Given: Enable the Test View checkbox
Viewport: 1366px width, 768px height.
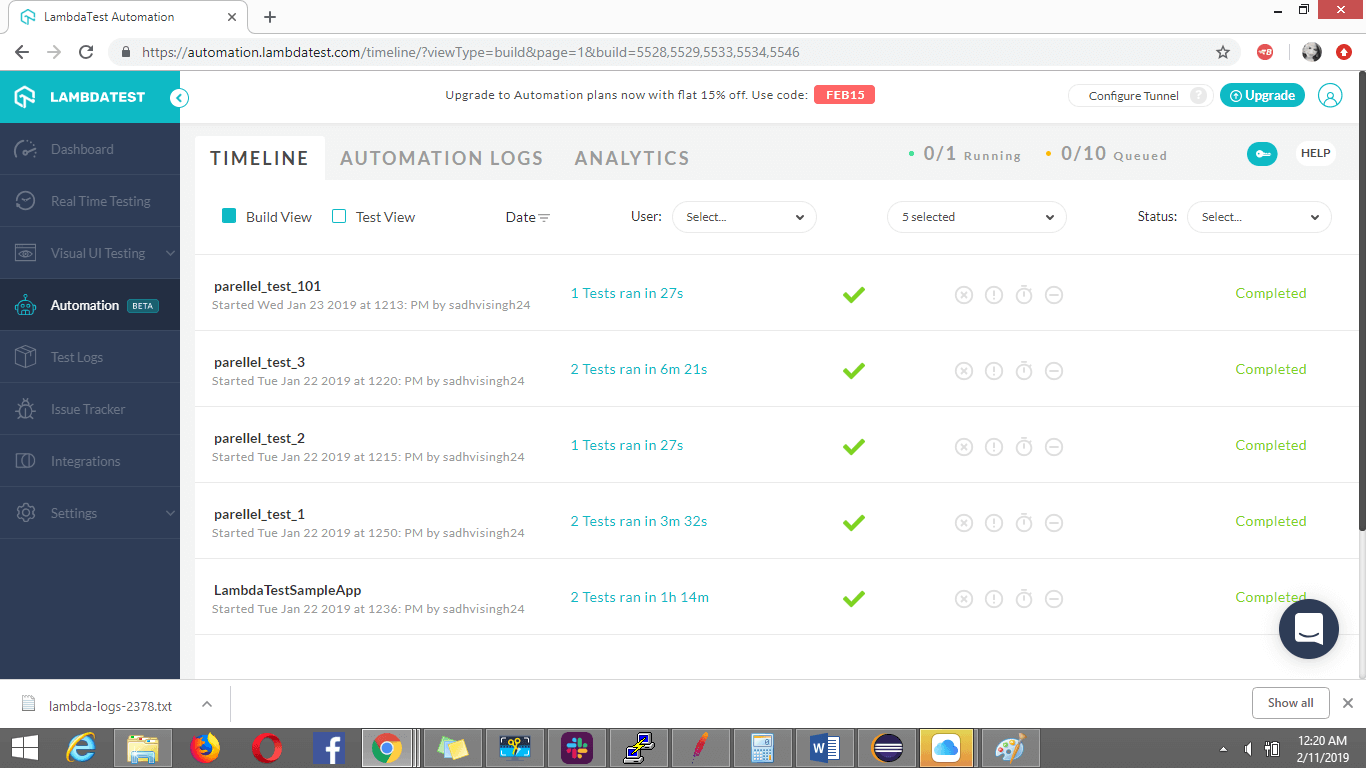Looking at the screenshot, I should 339,216.
